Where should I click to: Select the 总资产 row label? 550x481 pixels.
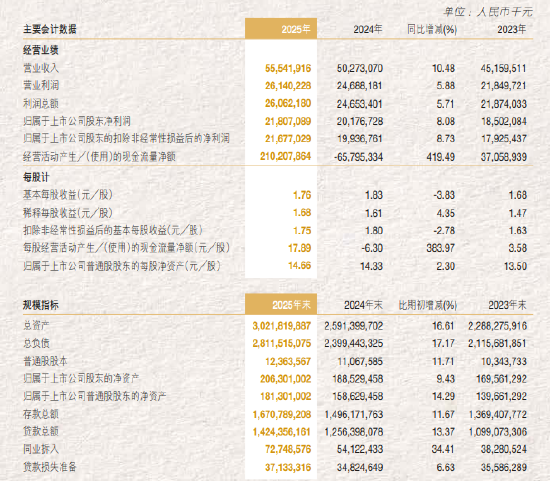tap(36, 325)
